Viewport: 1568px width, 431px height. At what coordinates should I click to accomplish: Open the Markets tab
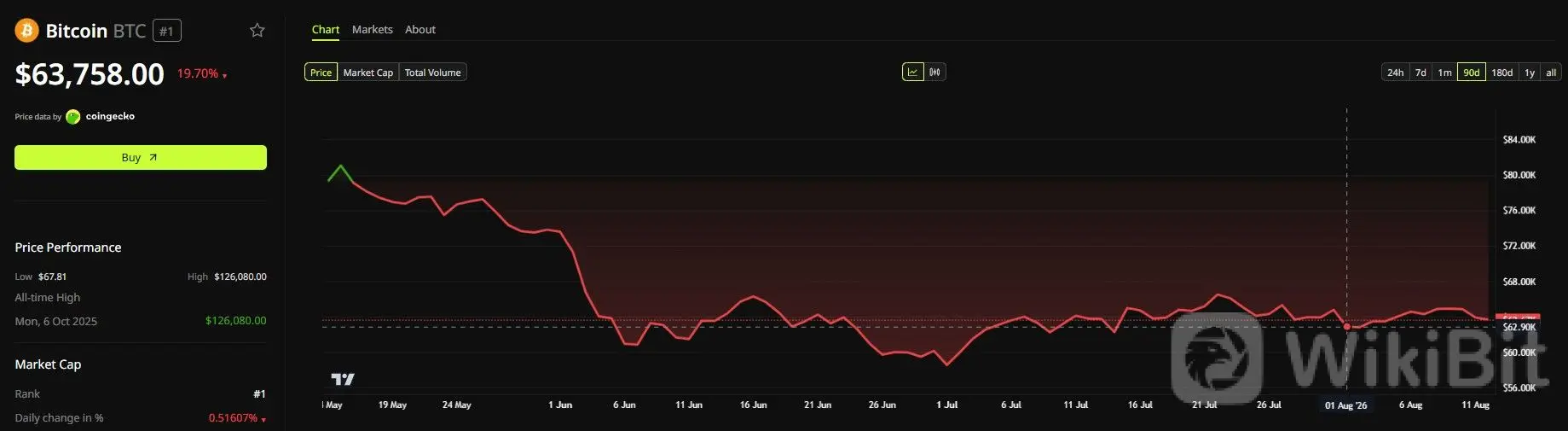click(373, 30)
